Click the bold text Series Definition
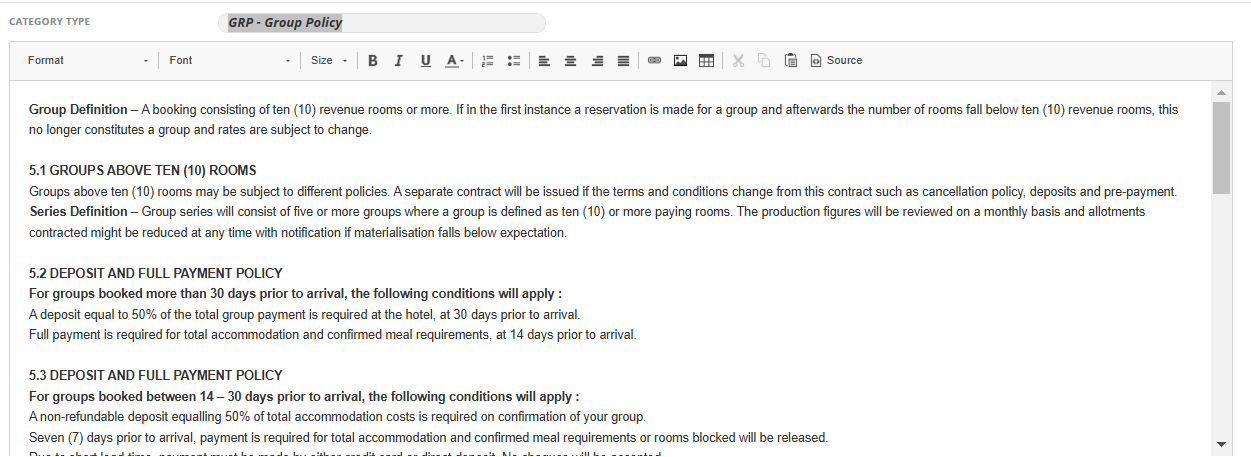This screenshot has width=1251, height=457. pyautogui.click(x=78, y=212)
